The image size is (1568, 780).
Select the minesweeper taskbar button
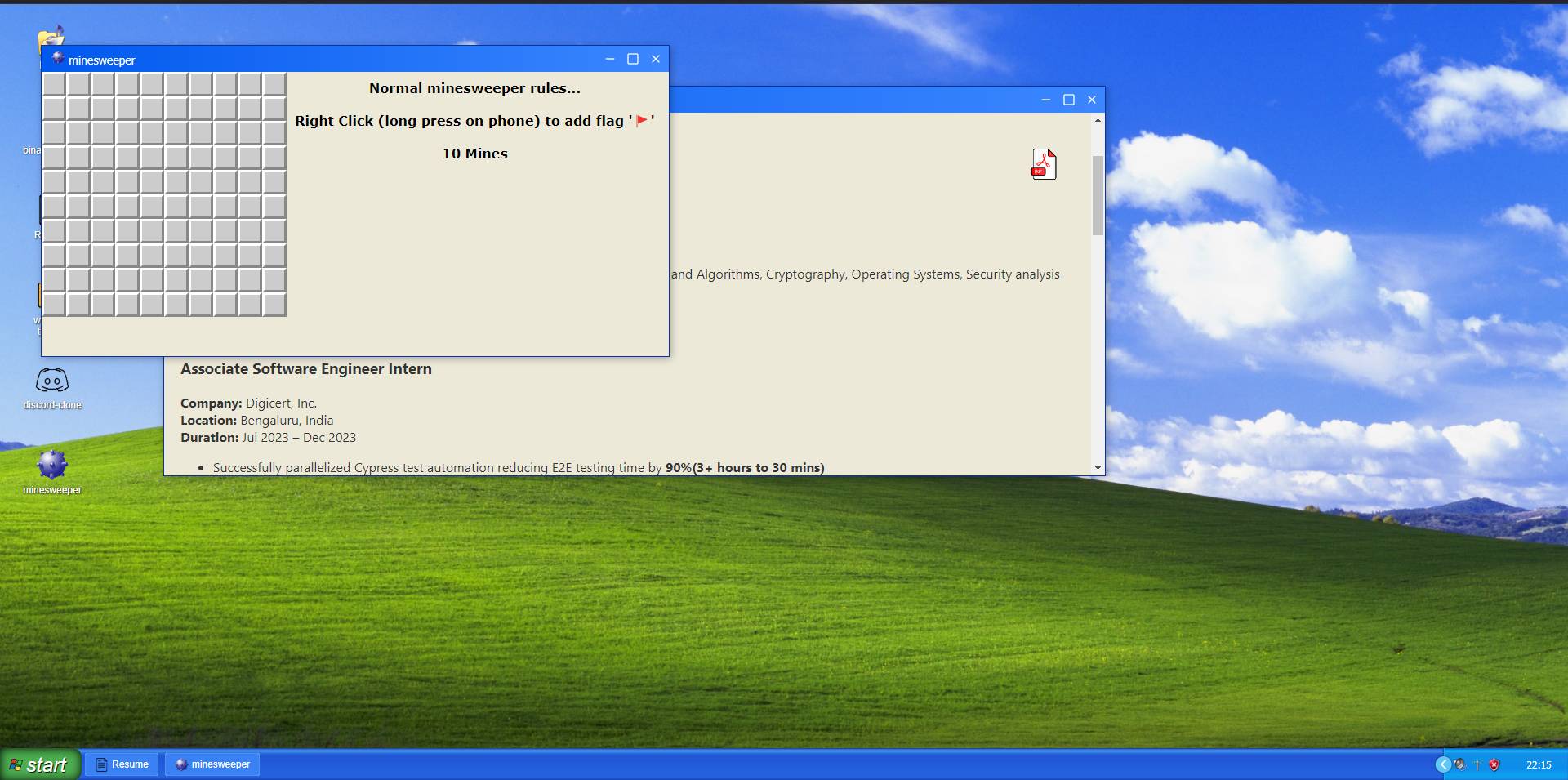(213, 764)
